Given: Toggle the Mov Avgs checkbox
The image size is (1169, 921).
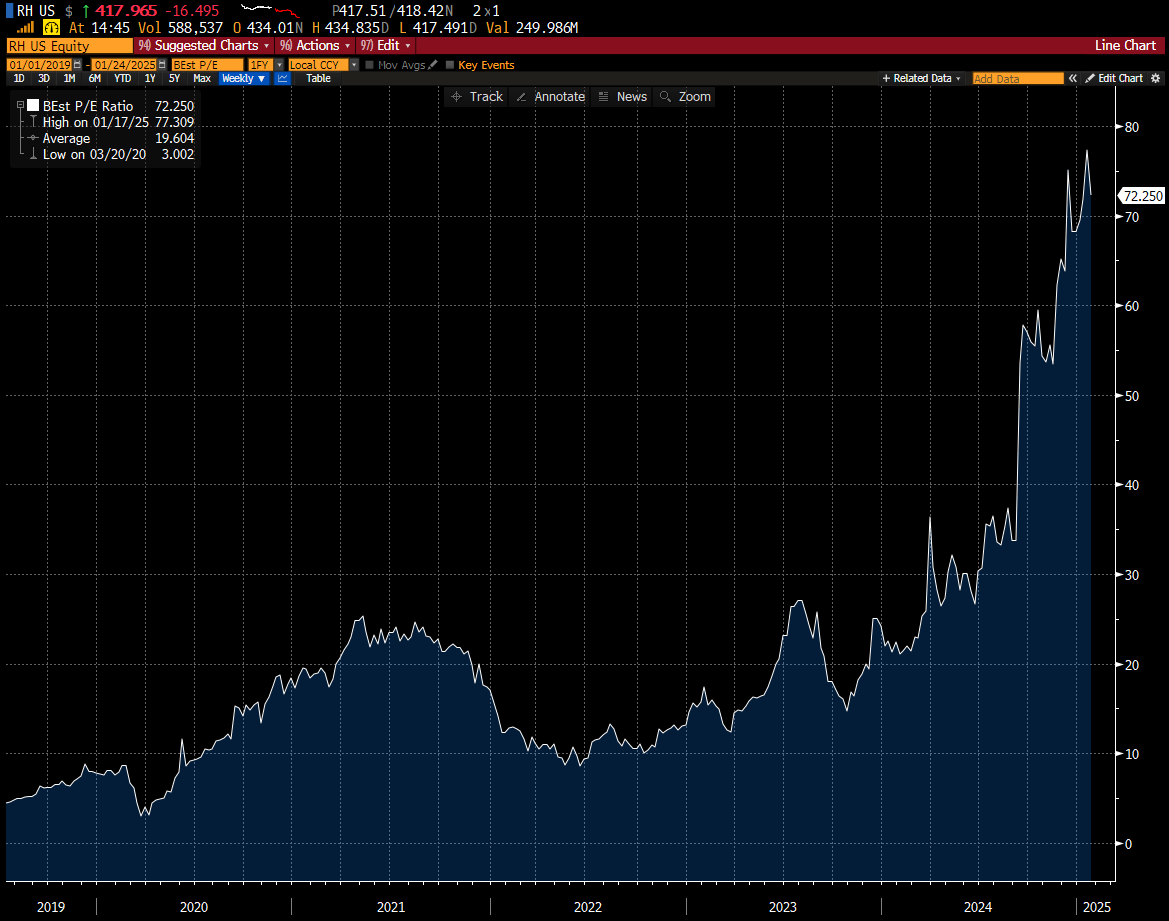Looking at the screenshot, I should click(x=369, y=65).
